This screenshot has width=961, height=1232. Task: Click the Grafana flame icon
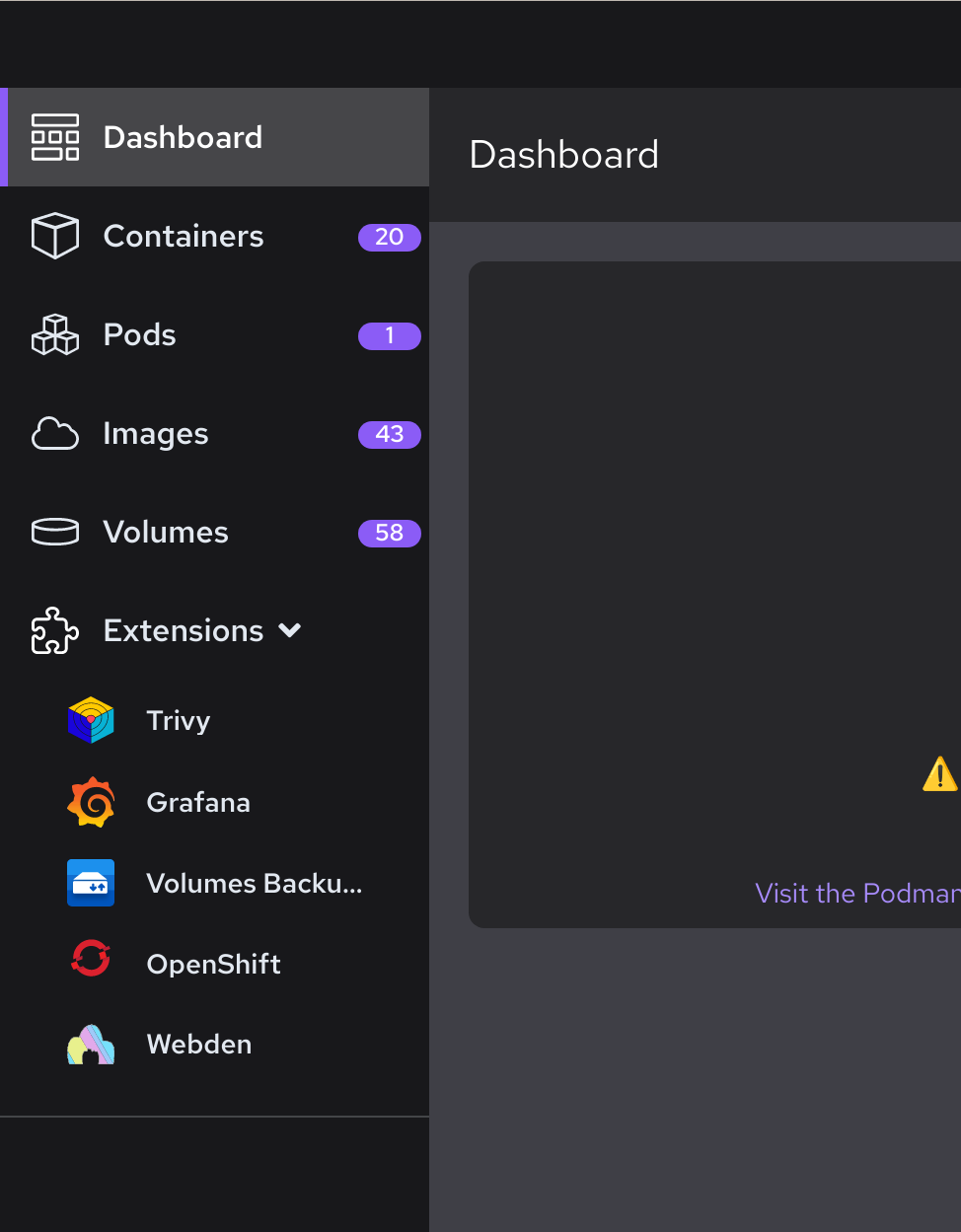(x=90, y=802)
